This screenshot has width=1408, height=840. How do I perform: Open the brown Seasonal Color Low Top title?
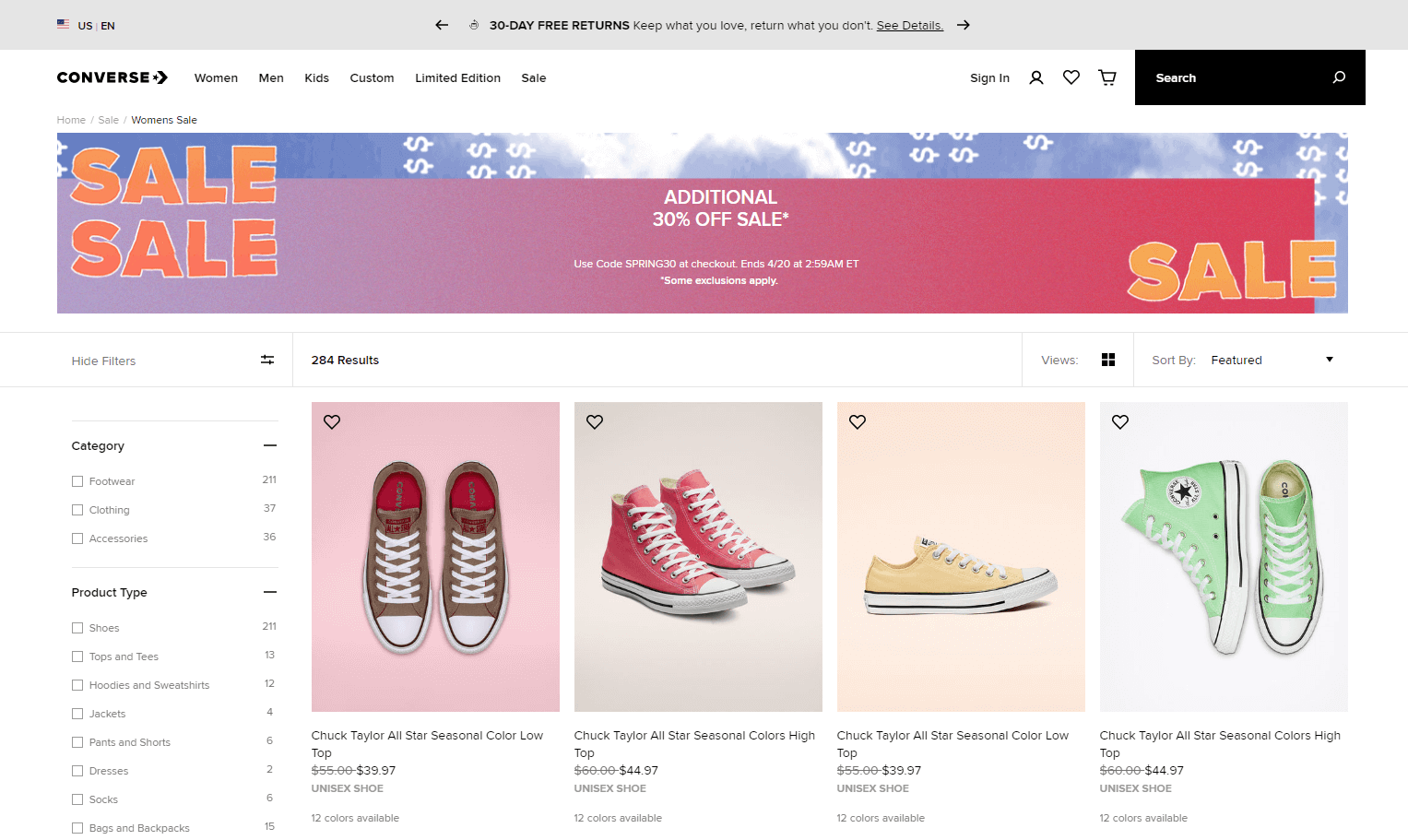click(x=427, y=744)
